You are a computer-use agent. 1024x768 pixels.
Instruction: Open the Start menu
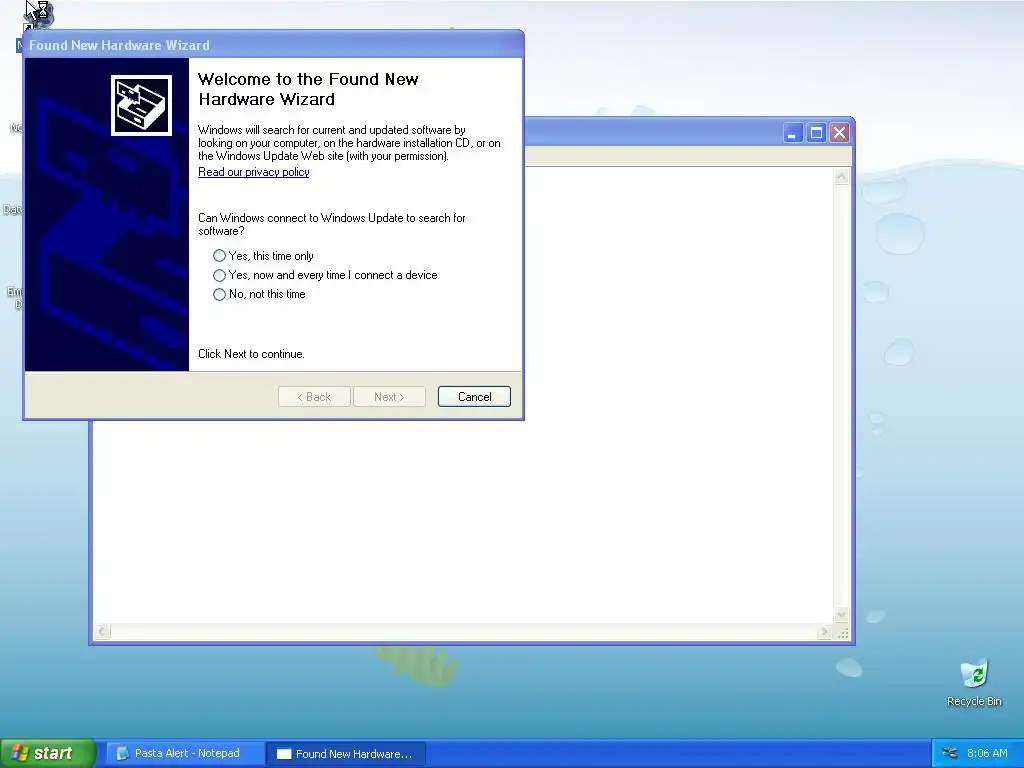47,753
